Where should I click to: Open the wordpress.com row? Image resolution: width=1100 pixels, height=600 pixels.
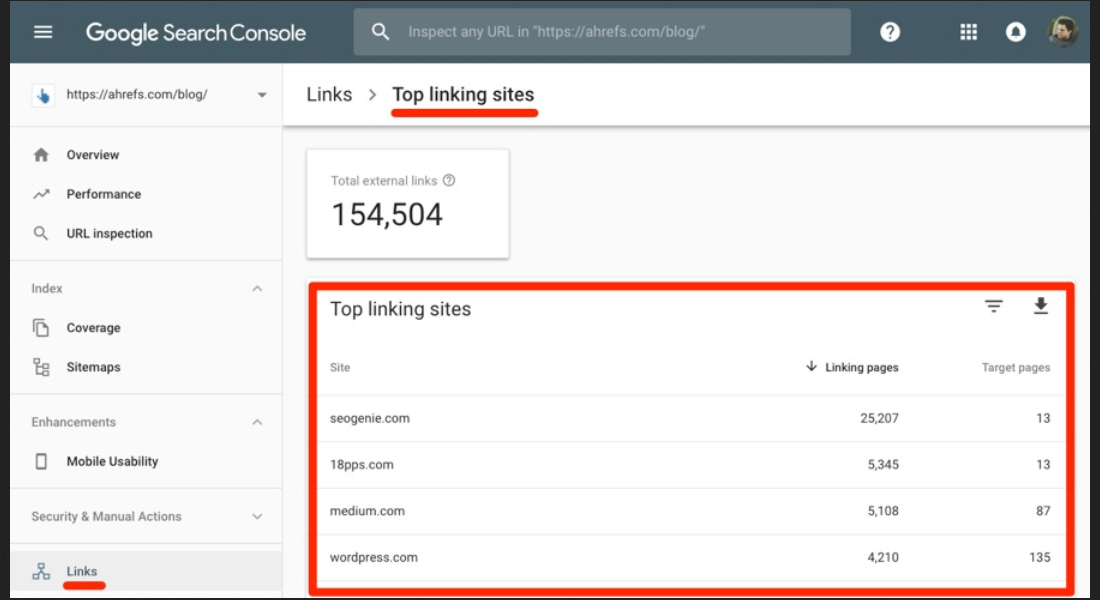click(x=691, y=557)
